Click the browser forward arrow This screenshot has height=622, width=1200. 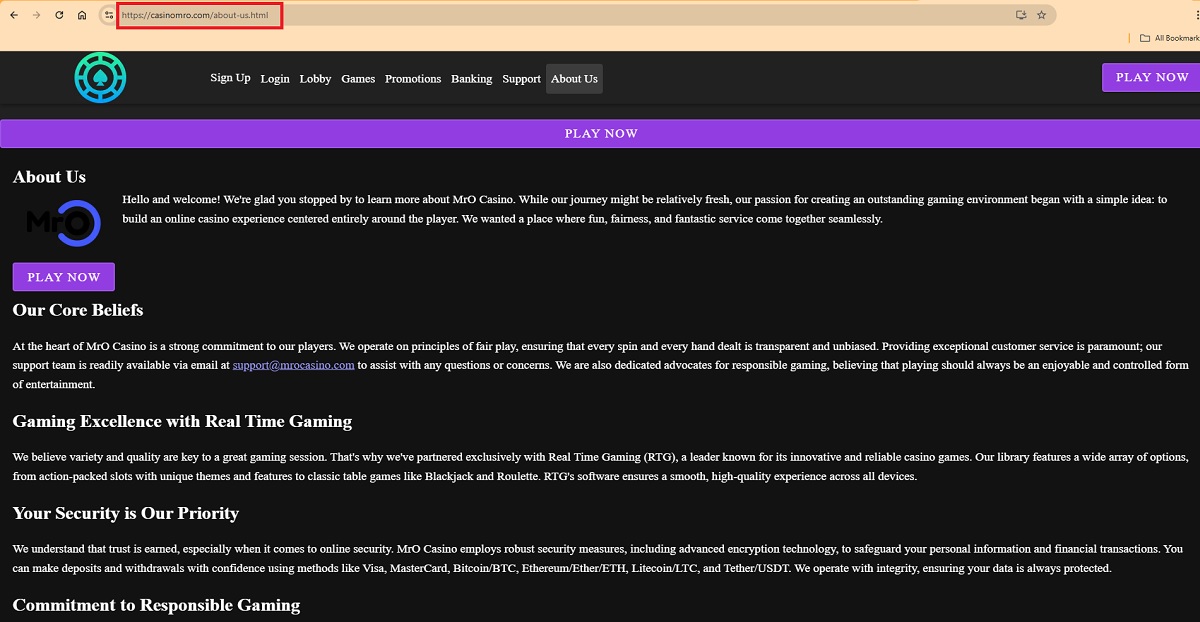pos(37,15)
